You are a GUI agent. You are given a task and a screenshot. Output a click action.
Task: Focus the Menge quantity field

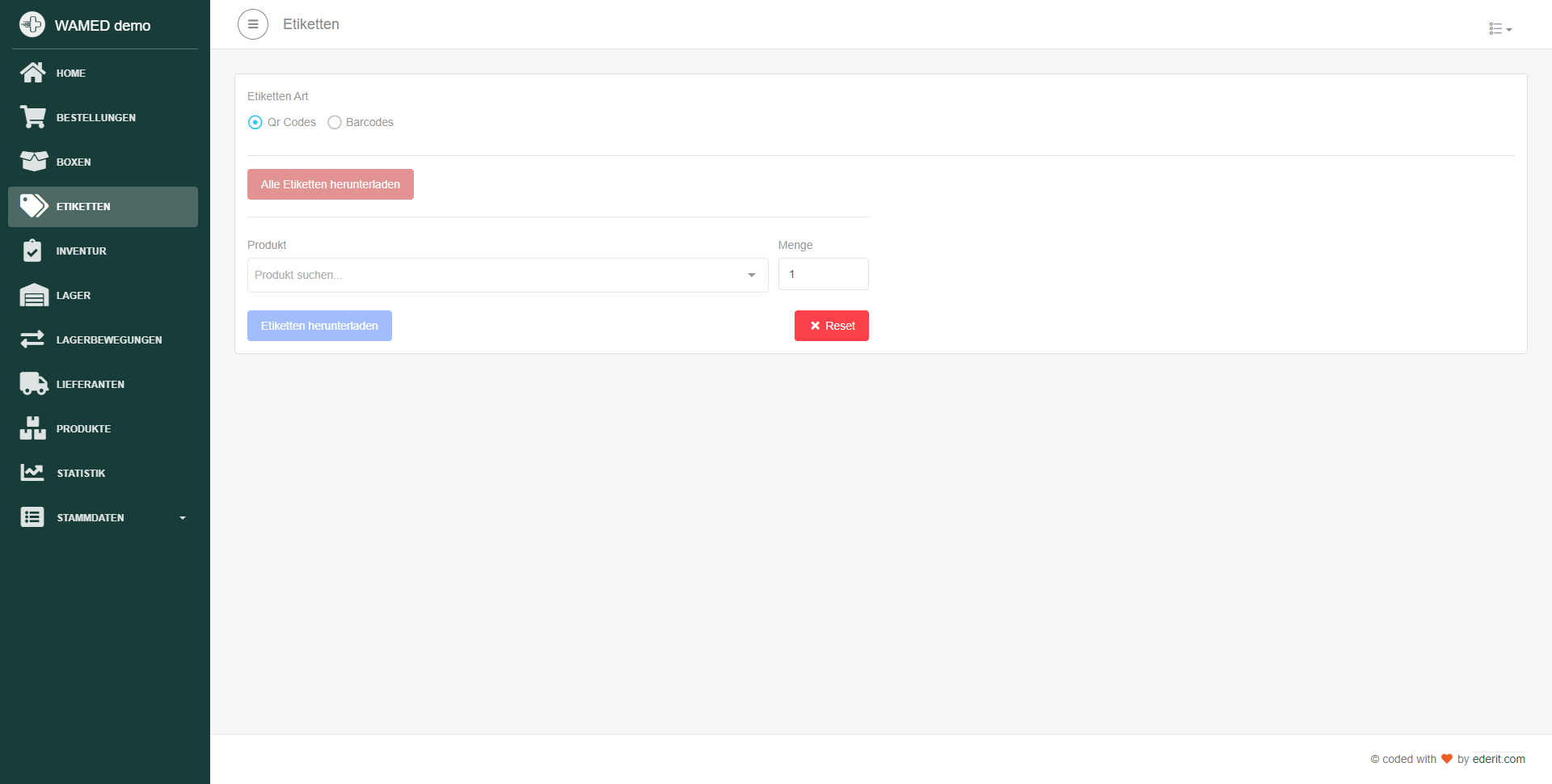(x=823, y=274)
